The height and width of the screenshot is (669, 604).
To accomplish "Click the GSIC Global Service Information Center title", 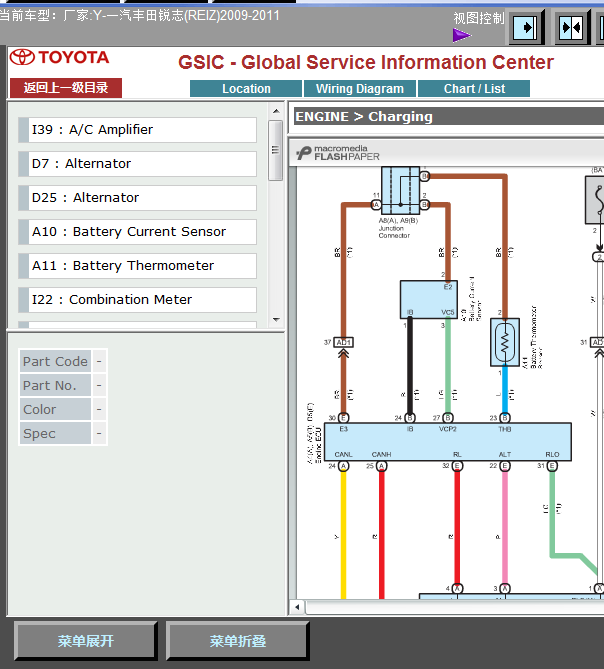I will (x=366, y=62).
